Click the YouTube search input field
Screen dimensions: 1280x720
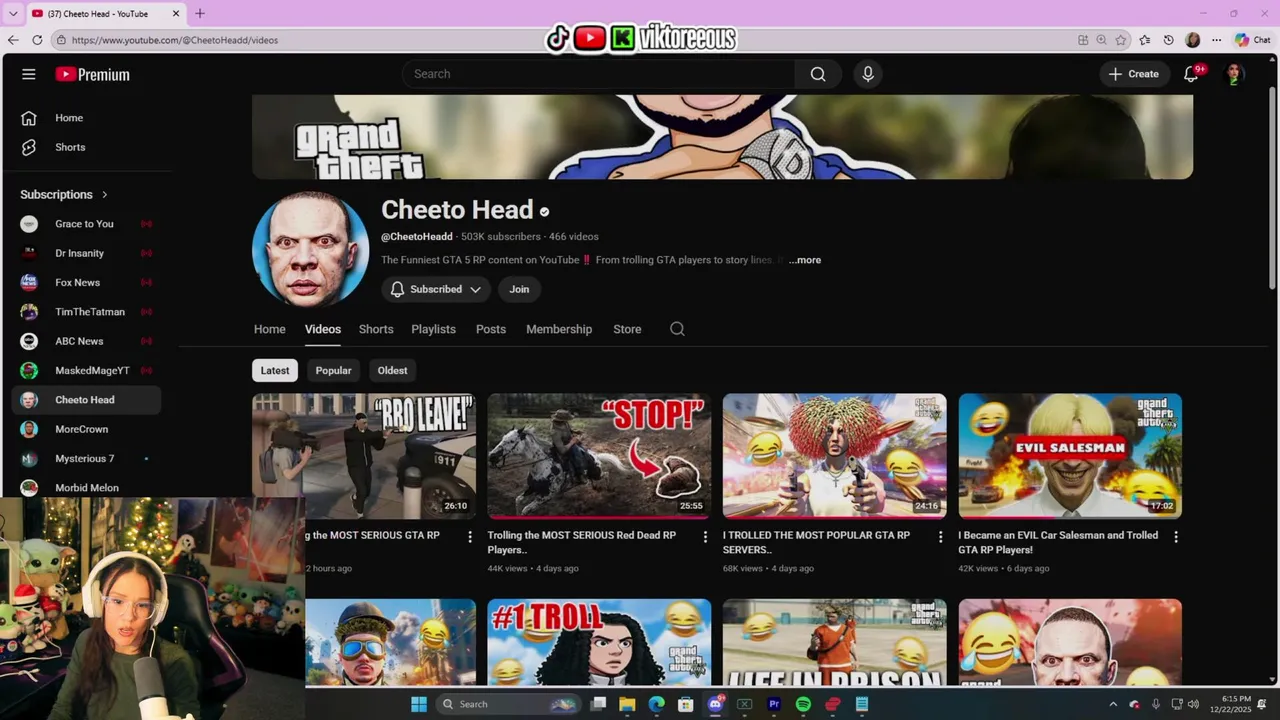(598, 74)
